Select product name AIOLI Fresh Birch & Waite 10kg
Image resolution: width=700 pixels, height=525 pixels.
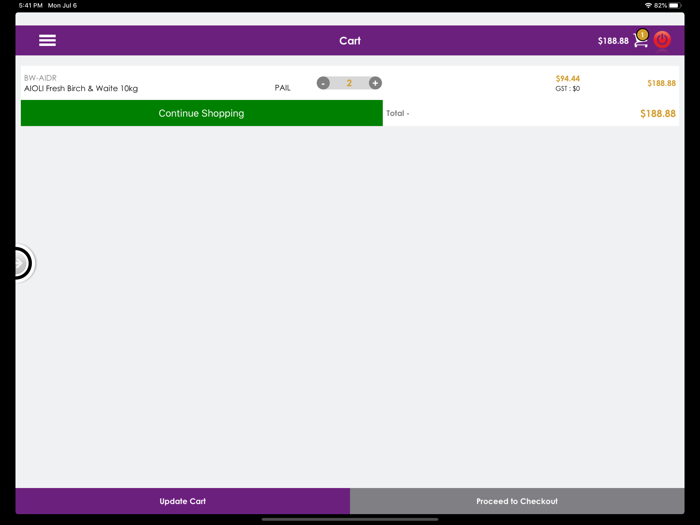(x=81, y=88)
